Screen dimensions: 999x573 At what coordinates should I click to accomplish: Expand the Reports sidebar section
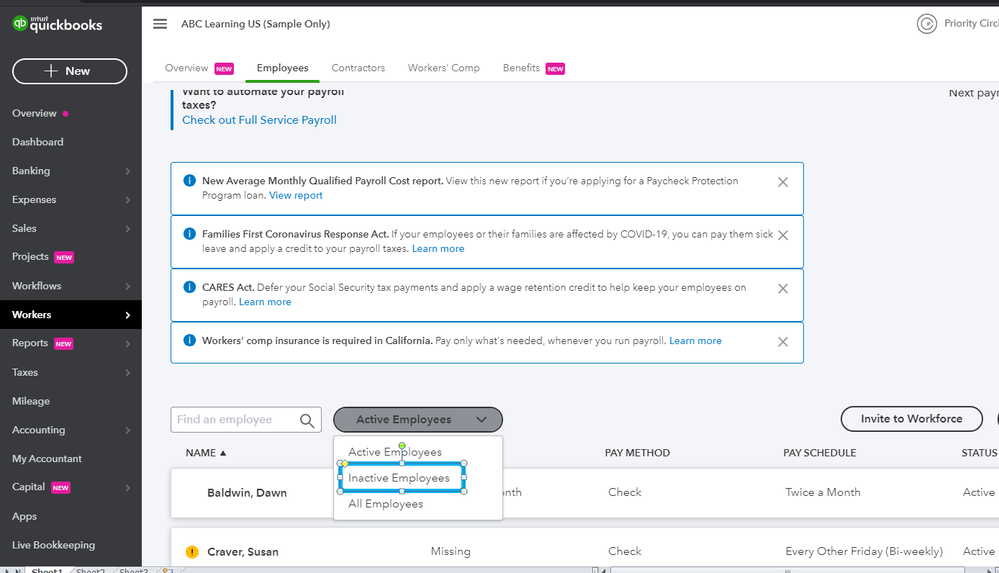click(x=127, y=344)
